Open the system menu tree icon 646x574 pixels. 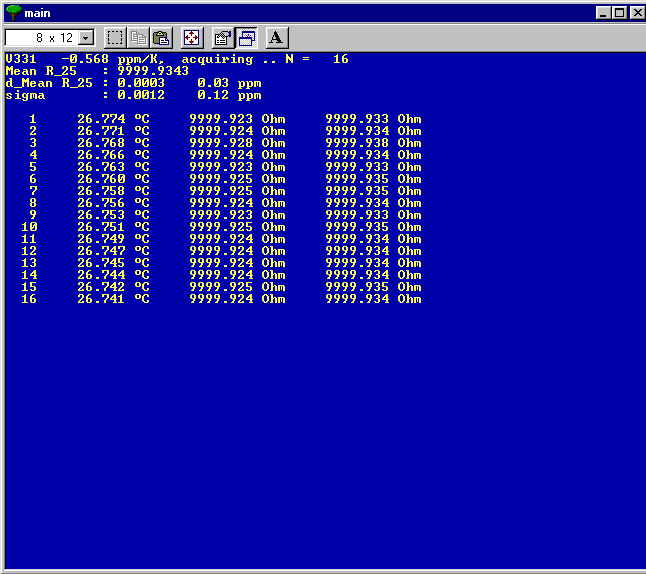(13, 12)
